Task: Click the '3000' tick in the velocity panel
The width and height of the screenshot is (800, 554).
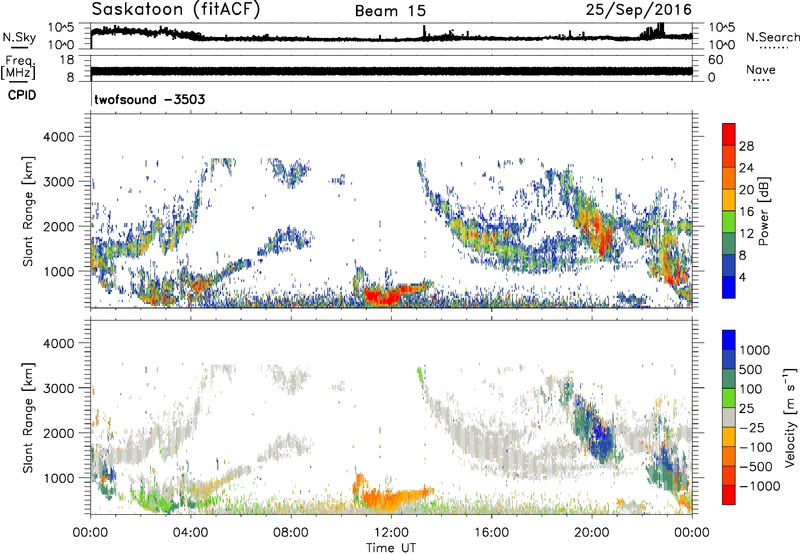Action: [58, 388]
